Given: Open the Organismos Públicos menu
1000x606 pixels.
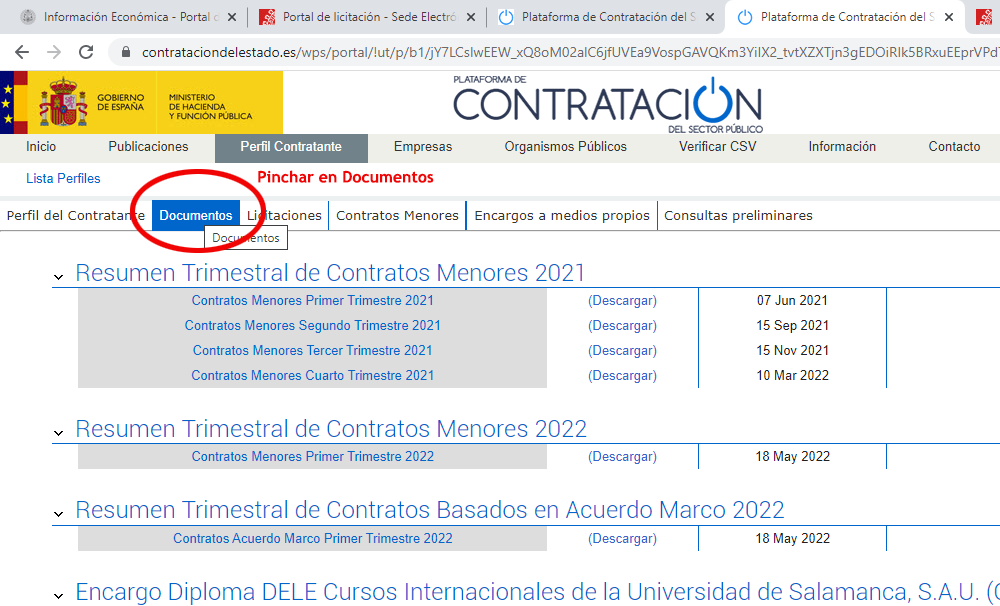Looking at the screenshot, I should click(x=565, y=147).
